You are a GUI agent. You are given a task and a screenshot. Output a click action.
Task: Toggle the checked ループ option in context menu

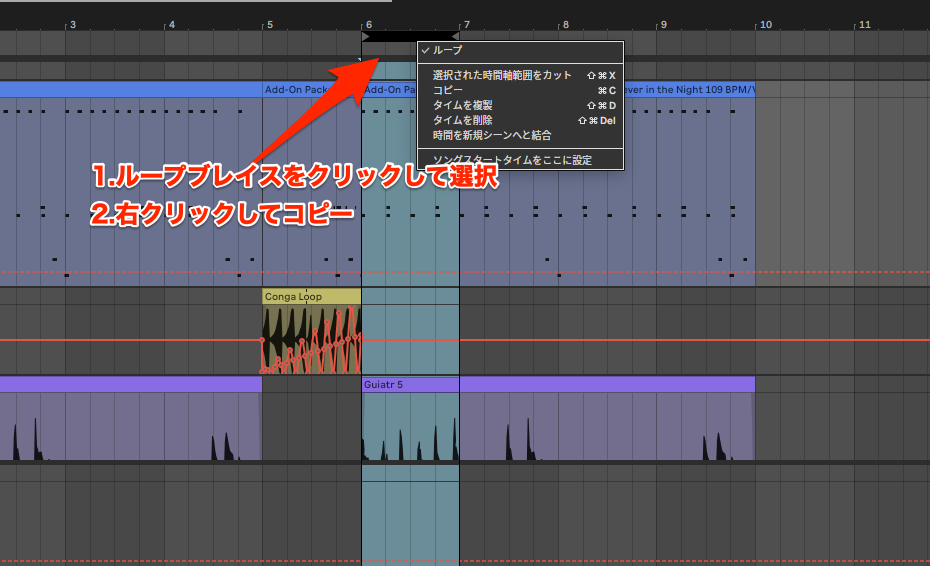[448, 50]
